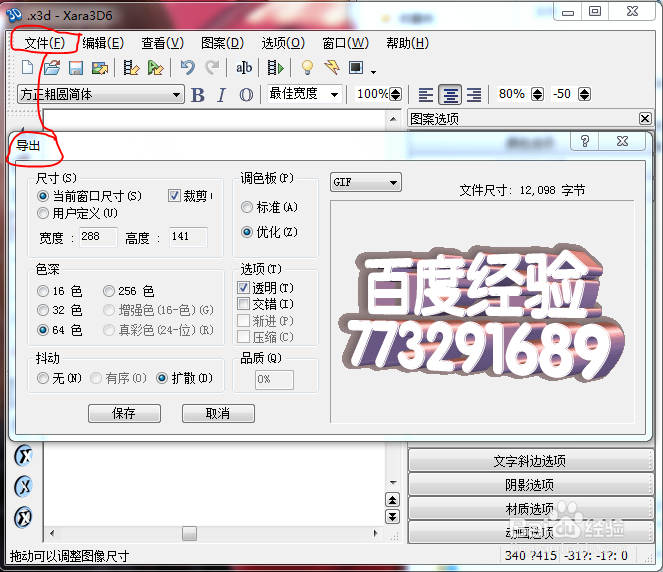
Task: Open the GIF format dropdown
Action: [366, 182]
